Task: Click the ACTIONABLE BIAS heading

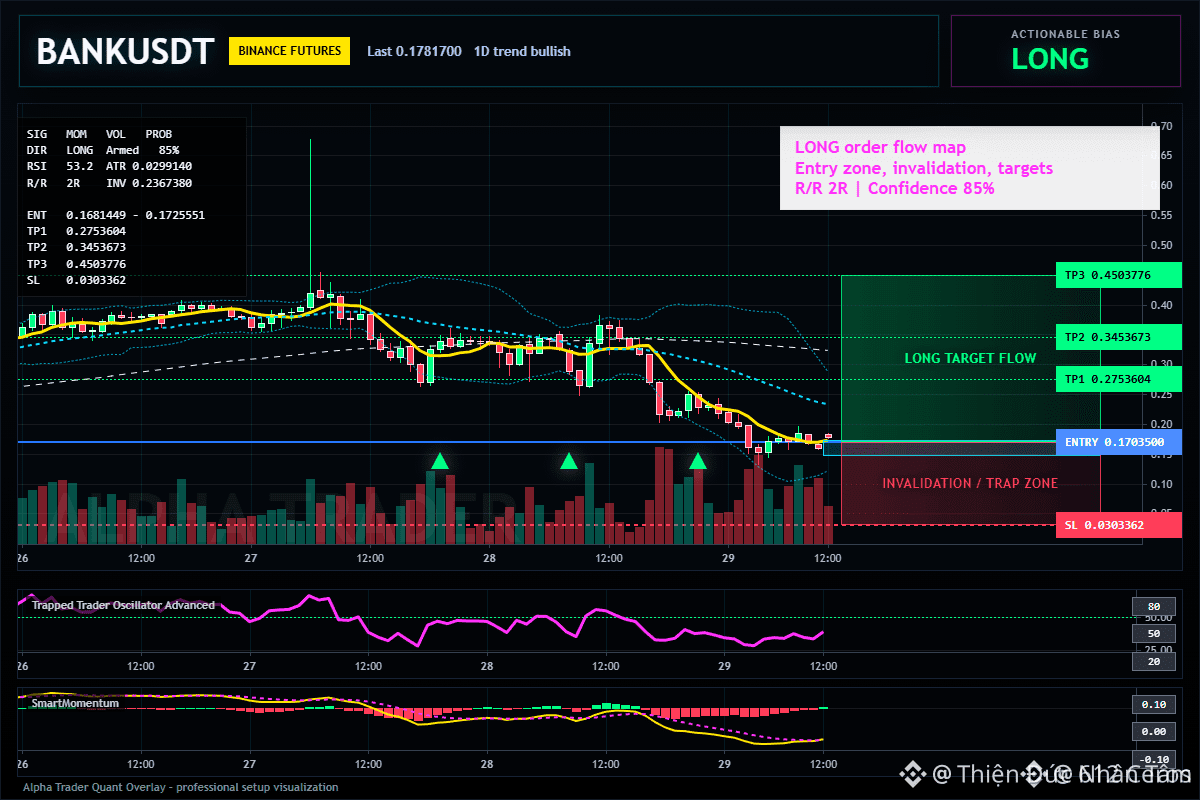Action: point(1065,34)
